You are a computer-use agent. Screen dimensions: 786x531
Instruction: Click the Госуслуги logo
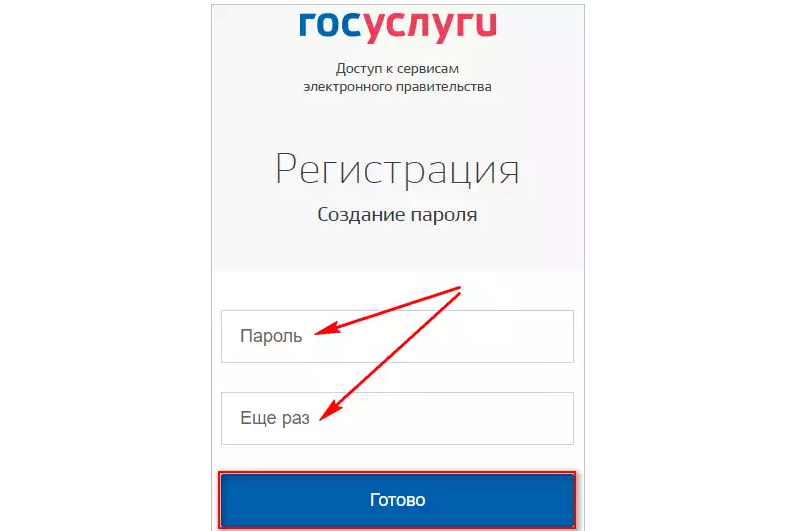point(398,26)
